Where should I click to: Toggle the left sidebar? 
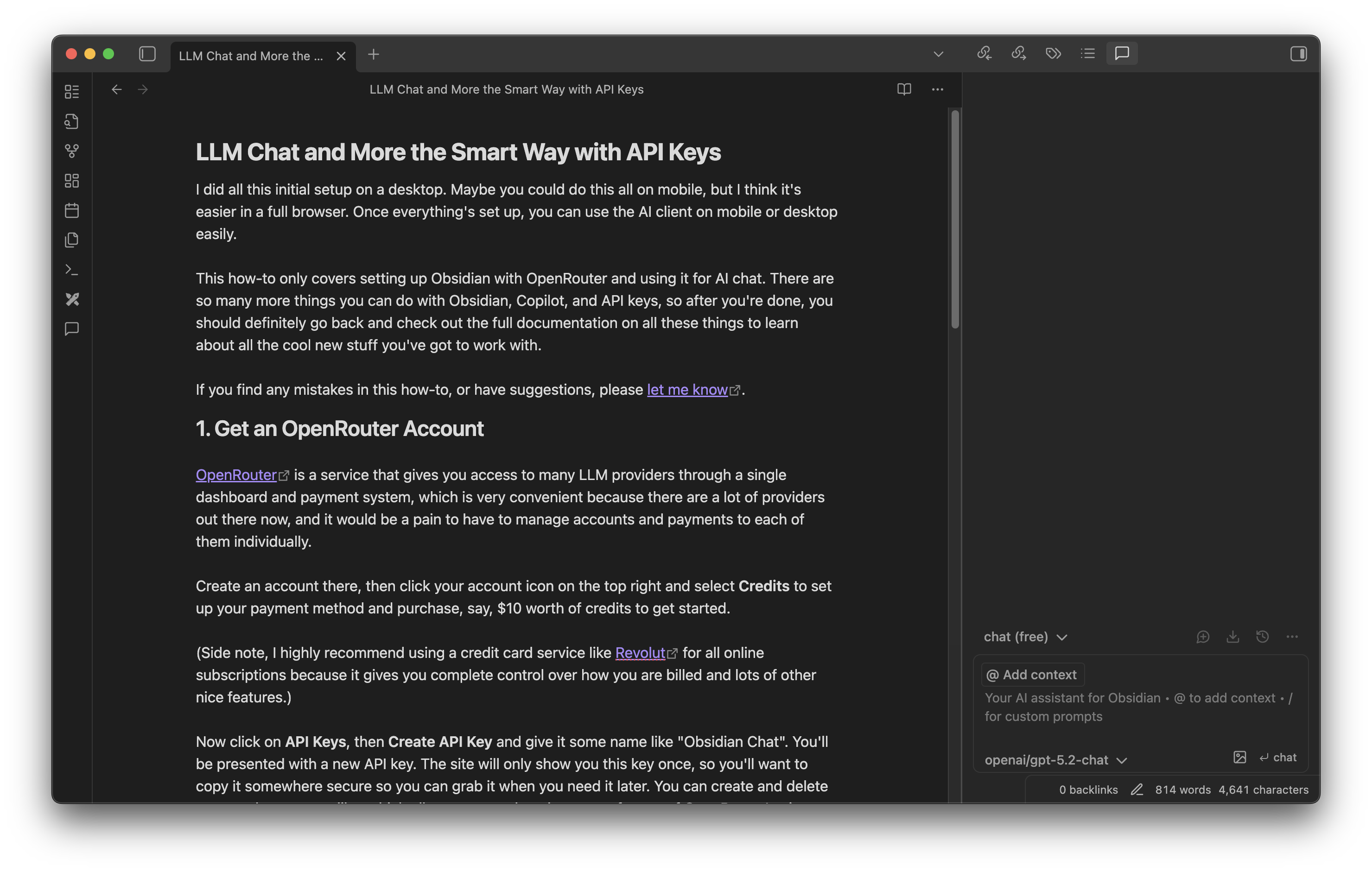pos(147,54)
